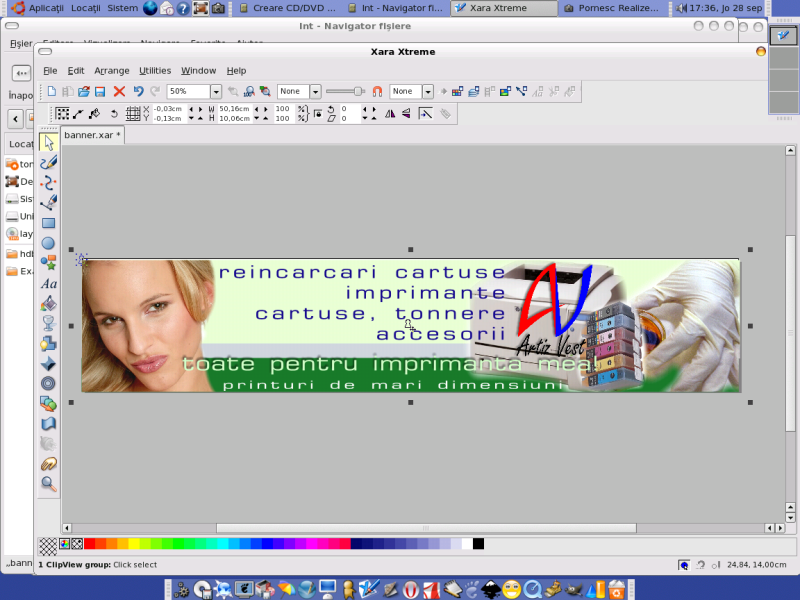This screenshot has height=600, width=800.
Task: Select the Freehand and Brush tool
Action: [48, 163]
